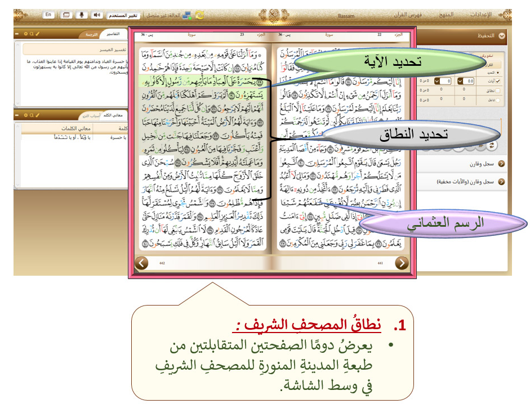The height and width of the screenshot is (413, 530).
Task: Click search magnifier in معاني الكلمة panel header
Action: (31, 115)
